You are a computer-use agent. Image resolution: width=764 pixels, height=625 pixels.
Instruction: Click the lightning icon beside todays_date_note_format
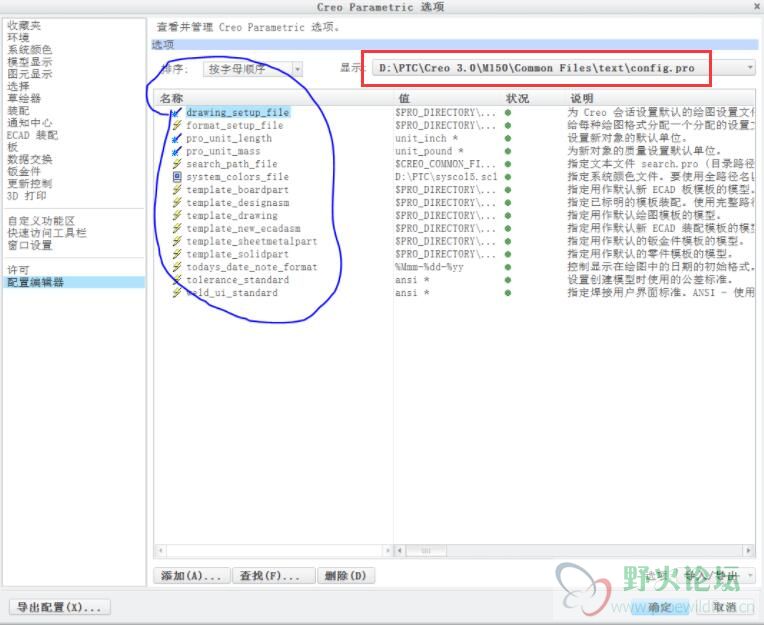click(176, 267)
